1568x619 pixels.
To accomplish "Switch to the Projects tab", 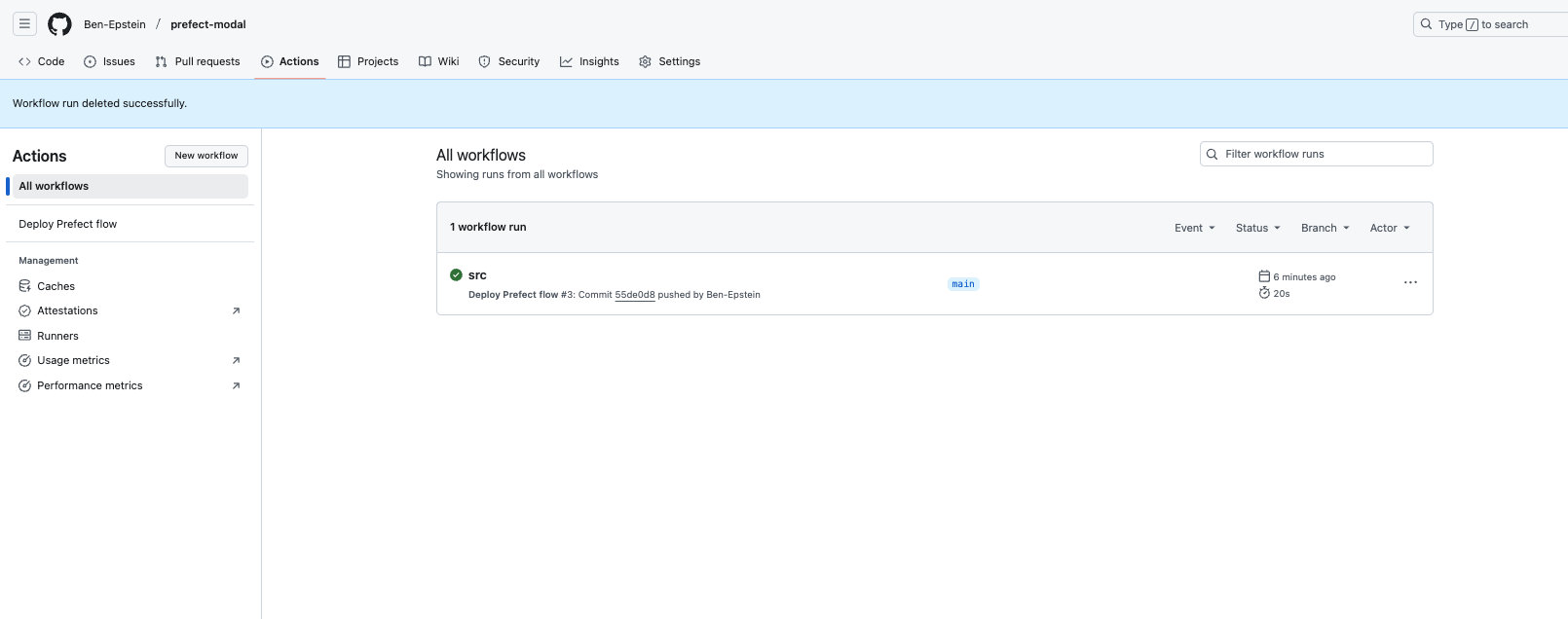I will [x=368, y=61].
